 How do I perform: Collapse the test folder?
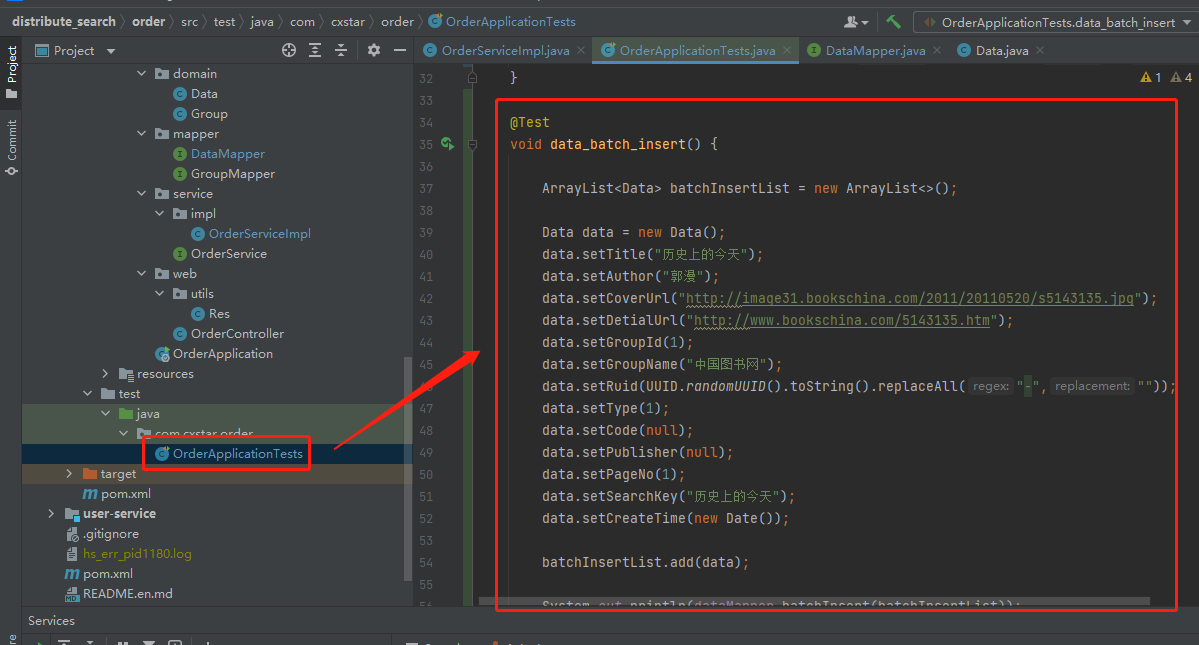(87, 394)
